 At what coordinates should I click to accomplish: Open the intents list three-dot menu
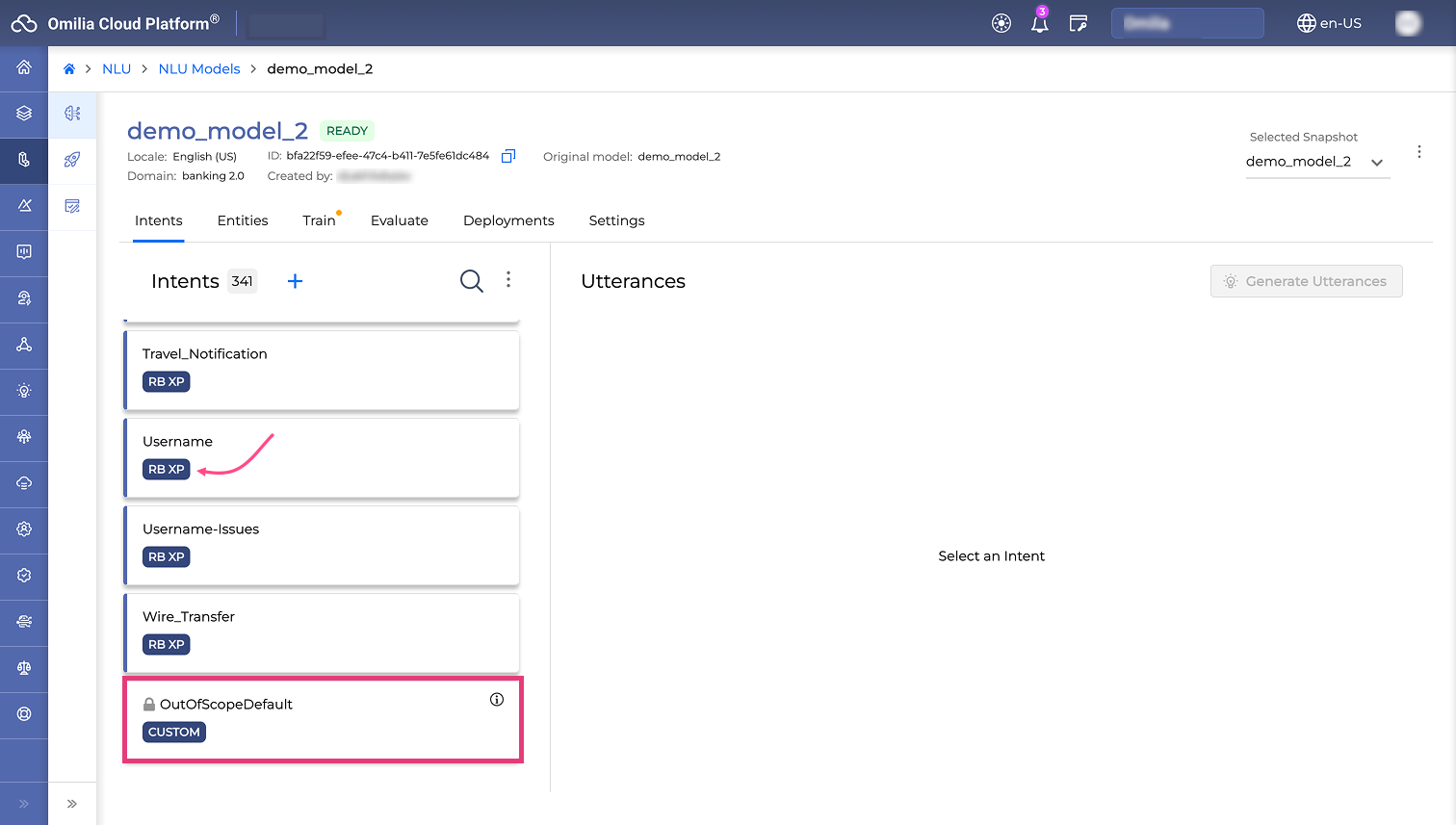point(508,280)
